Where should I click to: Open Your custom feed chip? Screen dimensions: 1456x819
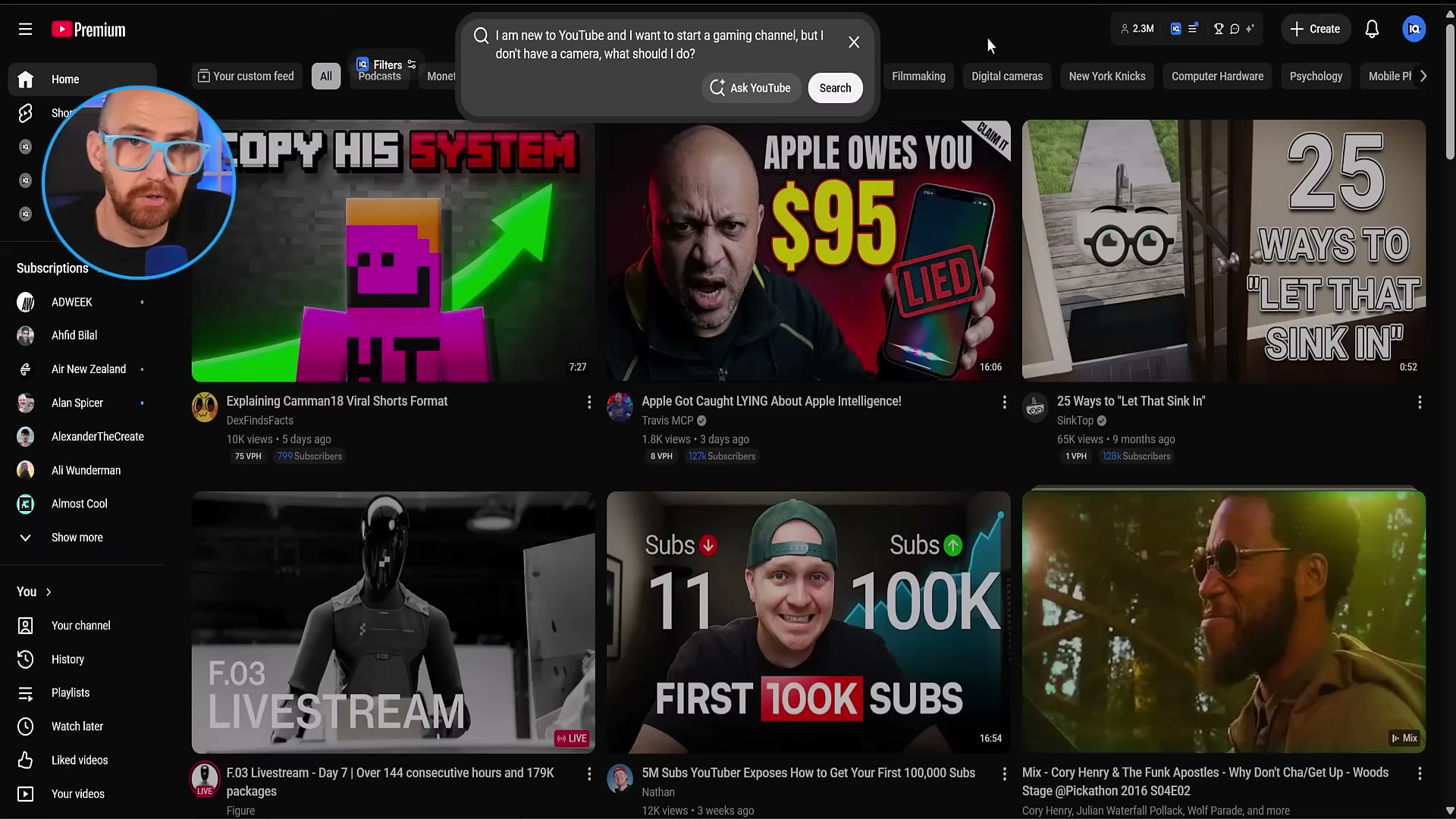pyautogui.click(x=246, y=76)
